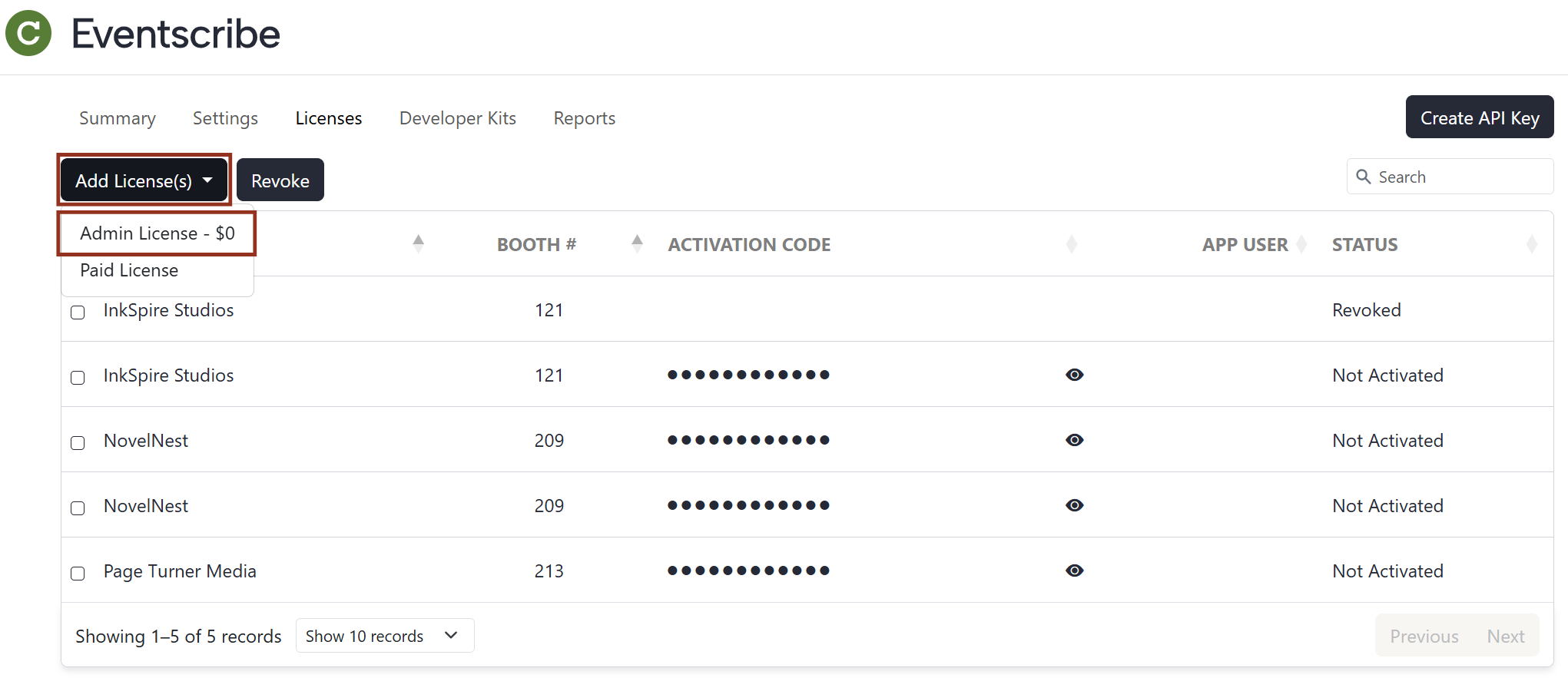
Task: Choose Admin License - $0 option
Action: tap(157, 233)
